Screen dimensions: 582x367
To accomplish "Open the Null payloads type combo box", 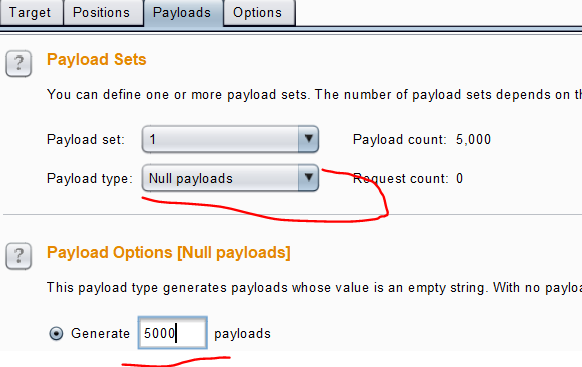I will coord(230,178).
